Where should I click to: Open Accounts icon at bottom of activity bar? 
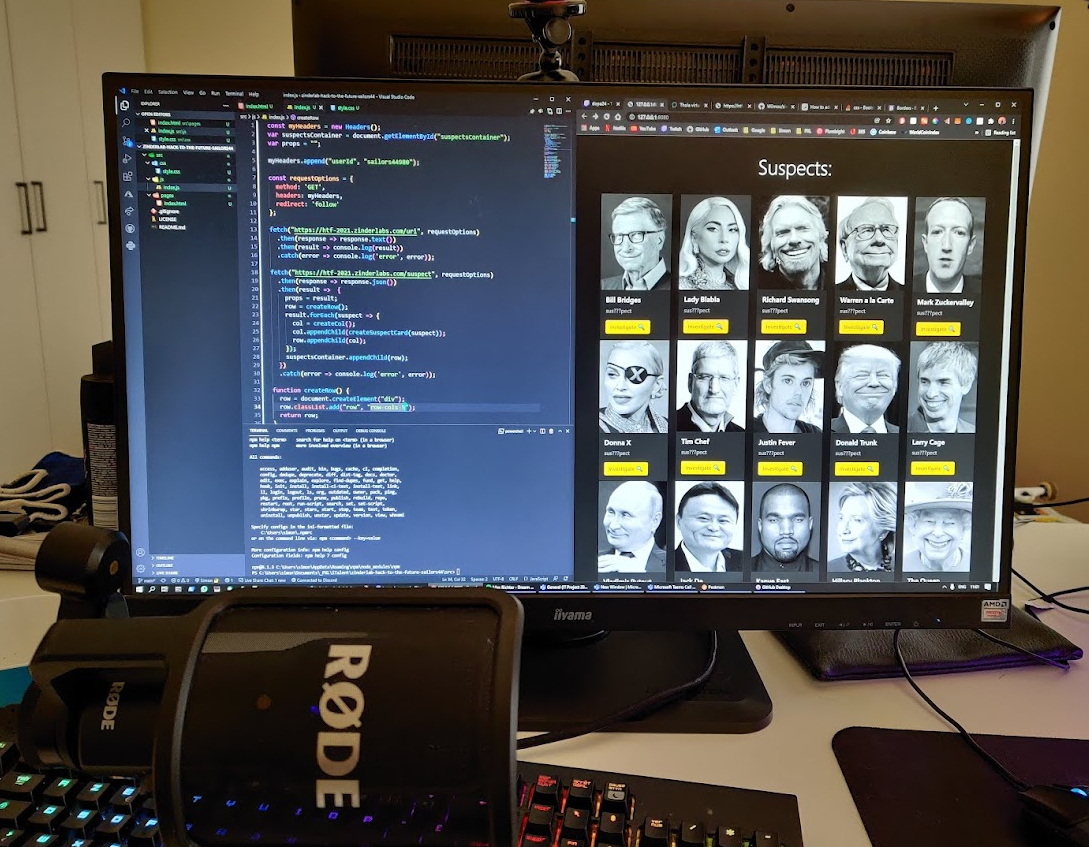pos(140,553)
